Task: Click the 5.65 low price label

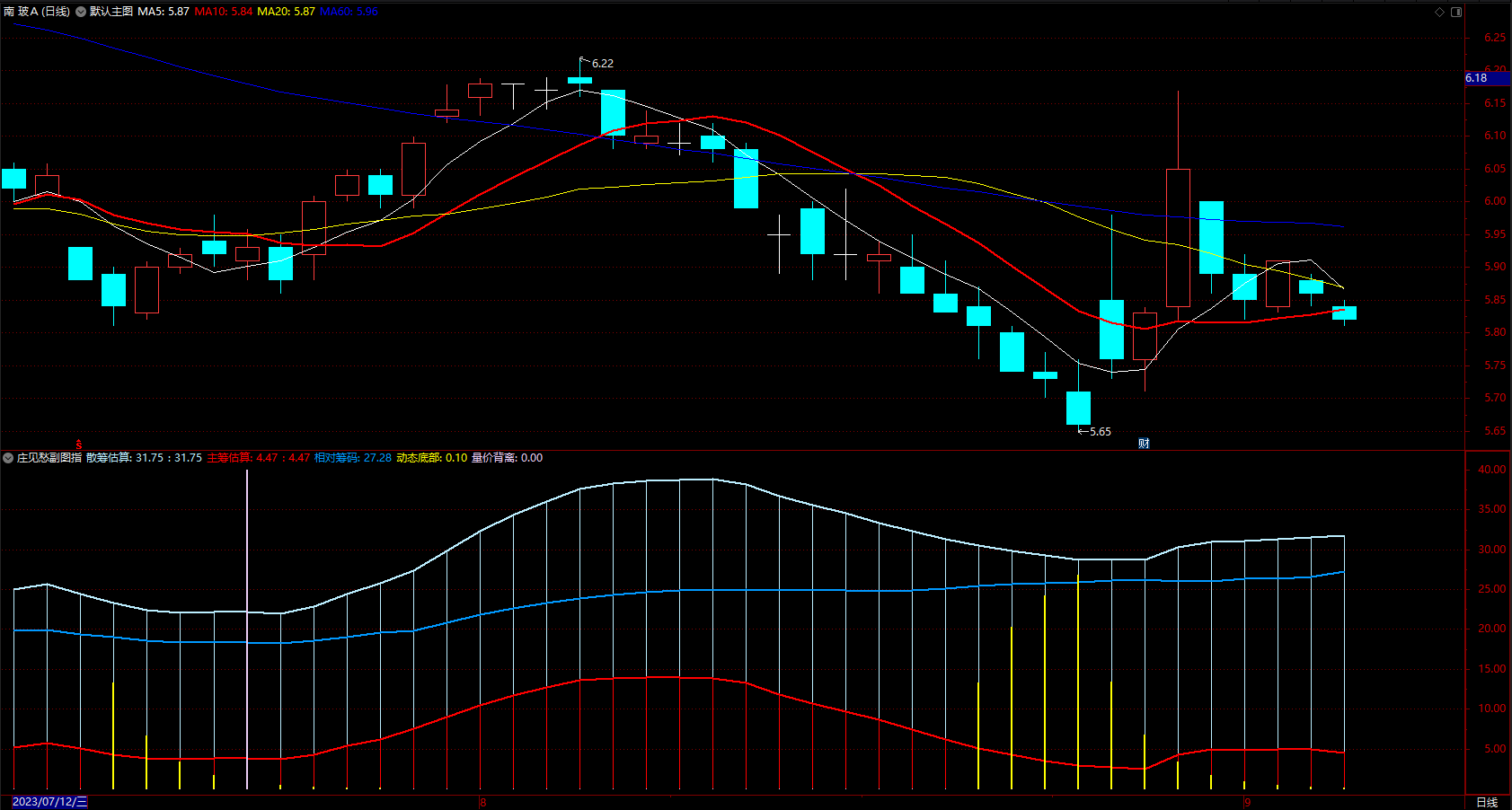Action: 1101,432
